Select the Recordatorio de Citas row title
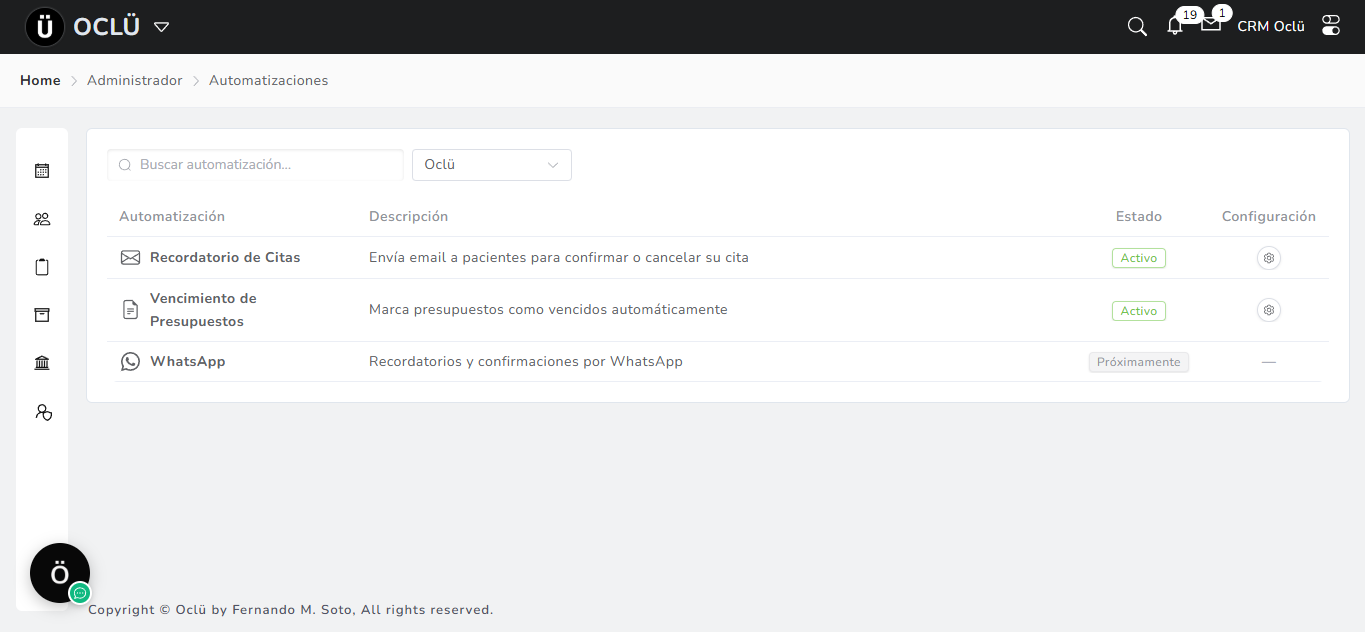 pos(225,258)
